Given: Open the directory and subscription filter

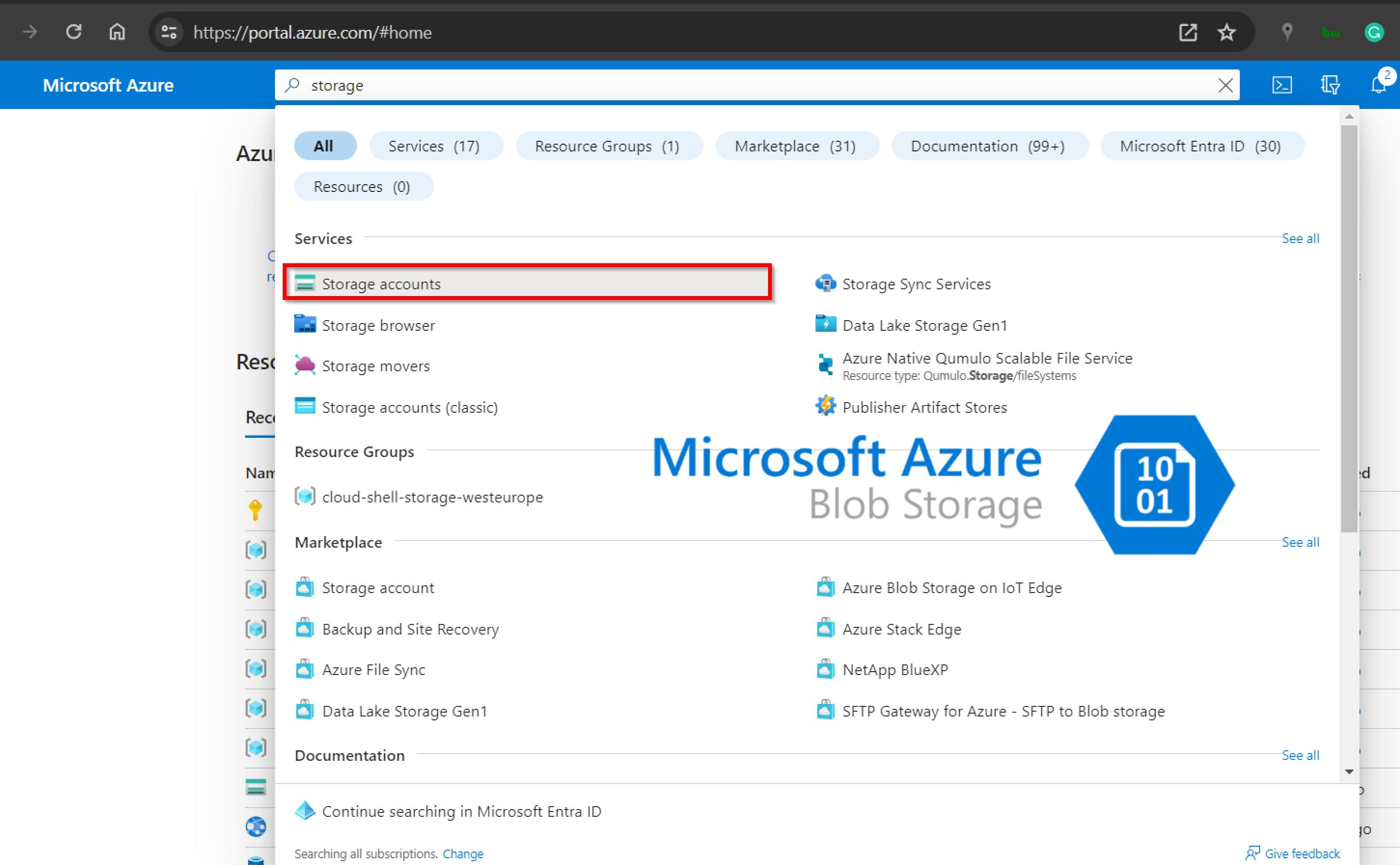Looking at the screenshot, I should point(1329,85).
